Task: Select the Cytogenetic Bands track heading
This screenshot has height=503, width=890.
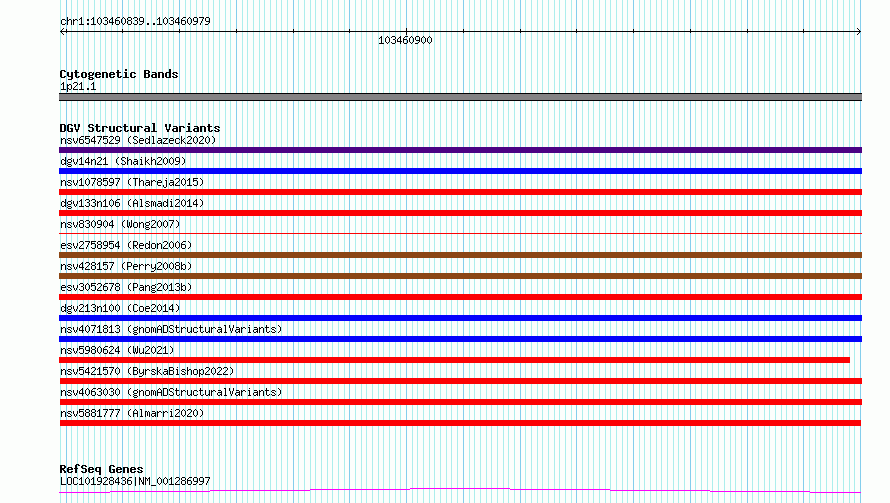Action: [119, 74]
